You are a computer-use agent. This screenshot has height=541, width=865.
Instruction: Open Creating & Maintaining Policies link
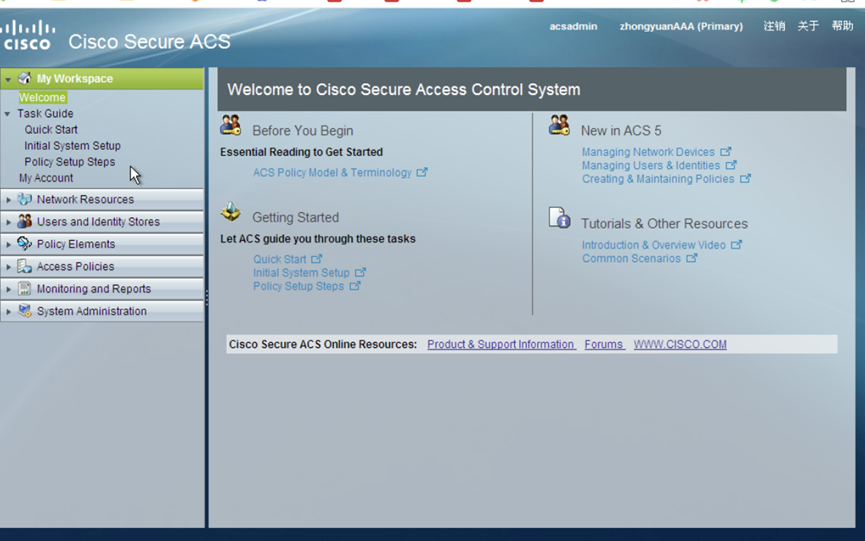pyautogui.click(x=658, y=179)
